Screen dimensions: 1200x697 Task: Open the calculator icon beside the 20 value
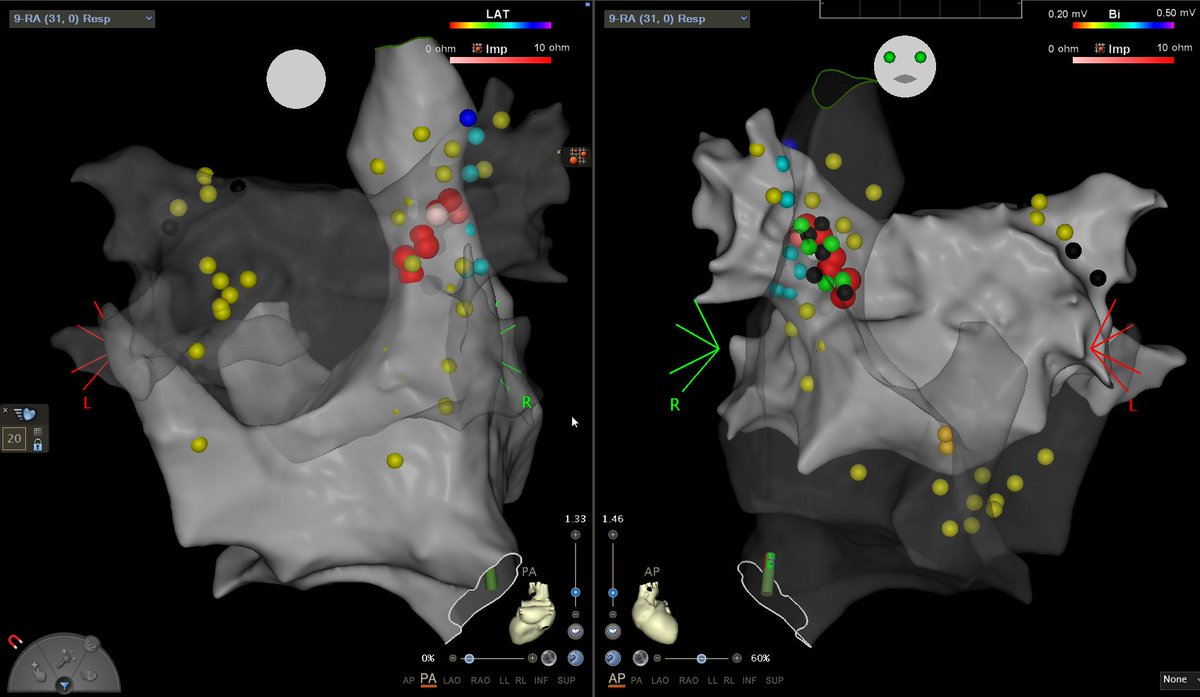point(38,431)
